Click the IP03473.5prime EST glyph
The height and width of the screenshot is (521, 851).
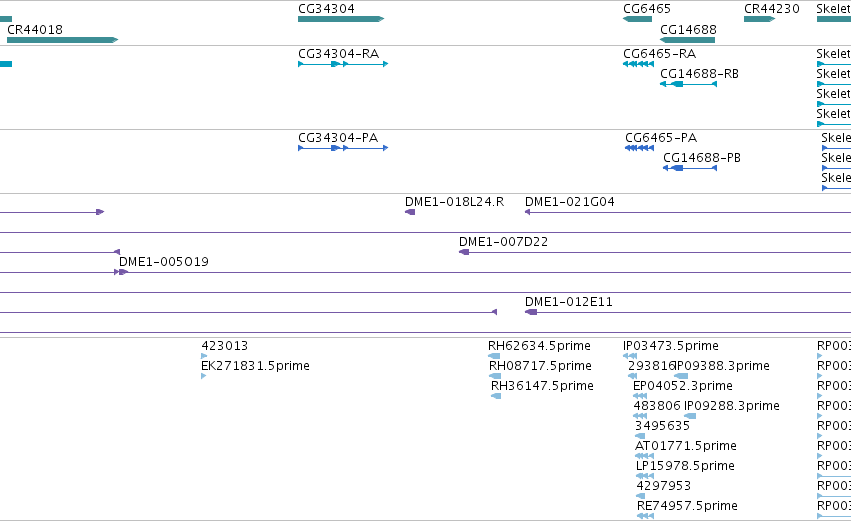pos(630,356)
